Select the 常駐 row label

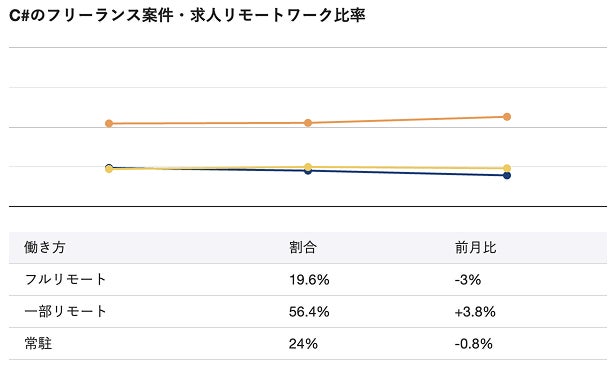(x=38, y=344)
